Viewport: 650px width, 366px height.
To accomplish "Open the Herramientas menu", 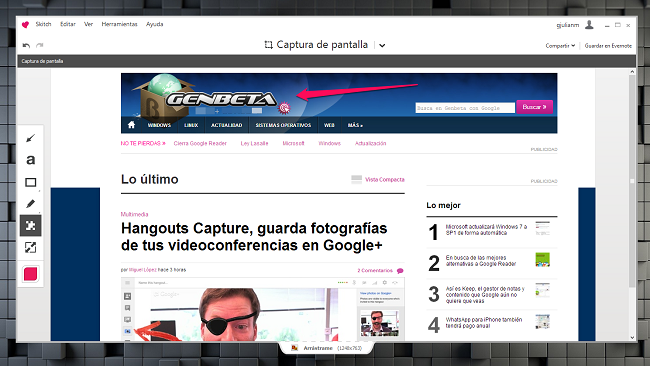I will pyautogui.click(x=119, y=24).
